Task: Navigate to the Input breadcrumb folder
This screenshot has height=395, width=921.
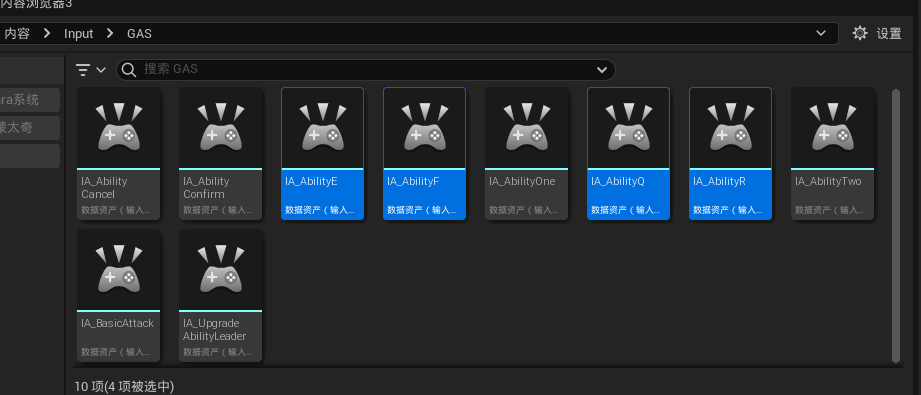Action: (79, 34)
